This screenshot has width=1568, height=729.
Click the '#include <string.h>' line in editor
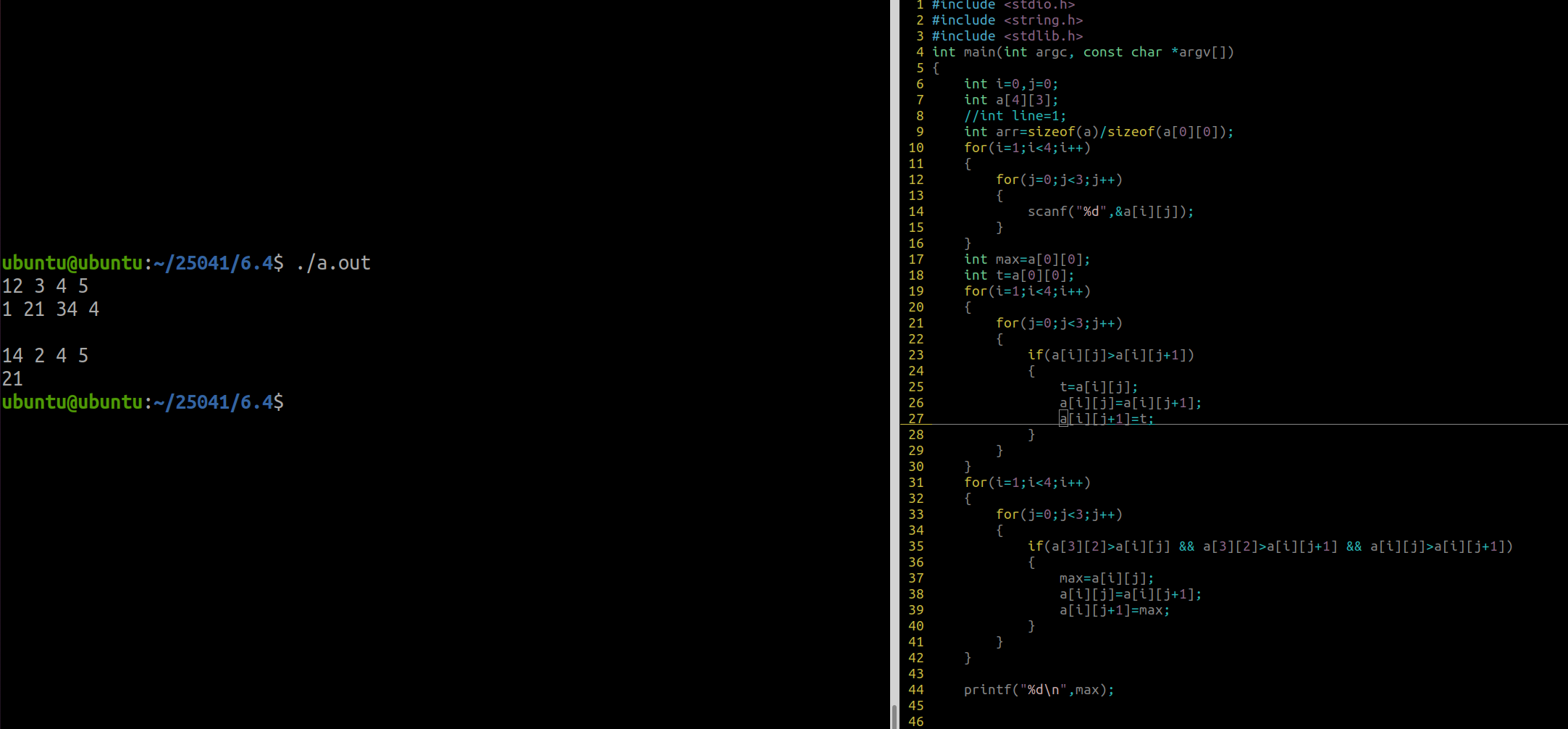pos(1007,20)
